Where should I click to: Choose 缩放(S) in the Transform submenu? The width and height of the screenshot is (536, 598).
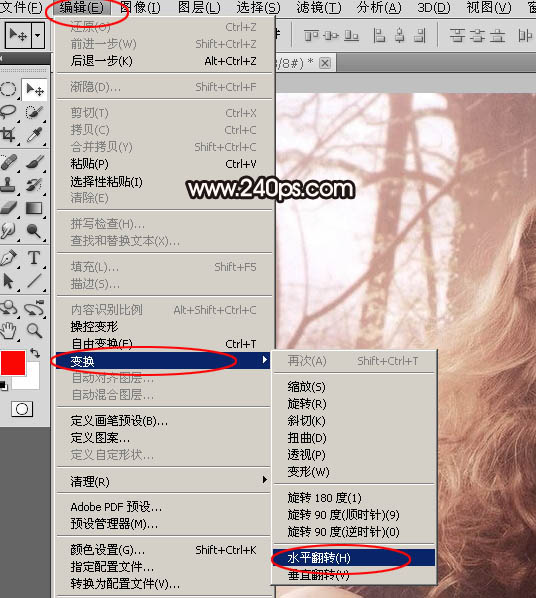[x=354, y=387]
